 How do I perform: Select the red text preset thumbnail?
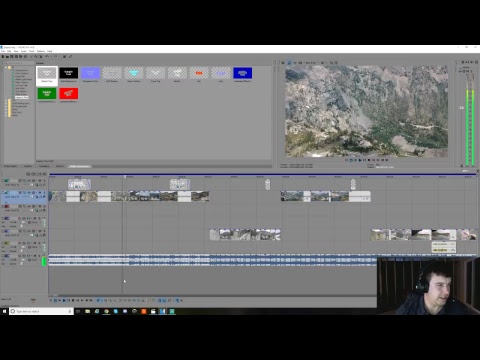pyautogui.click(x=199, y=73)
